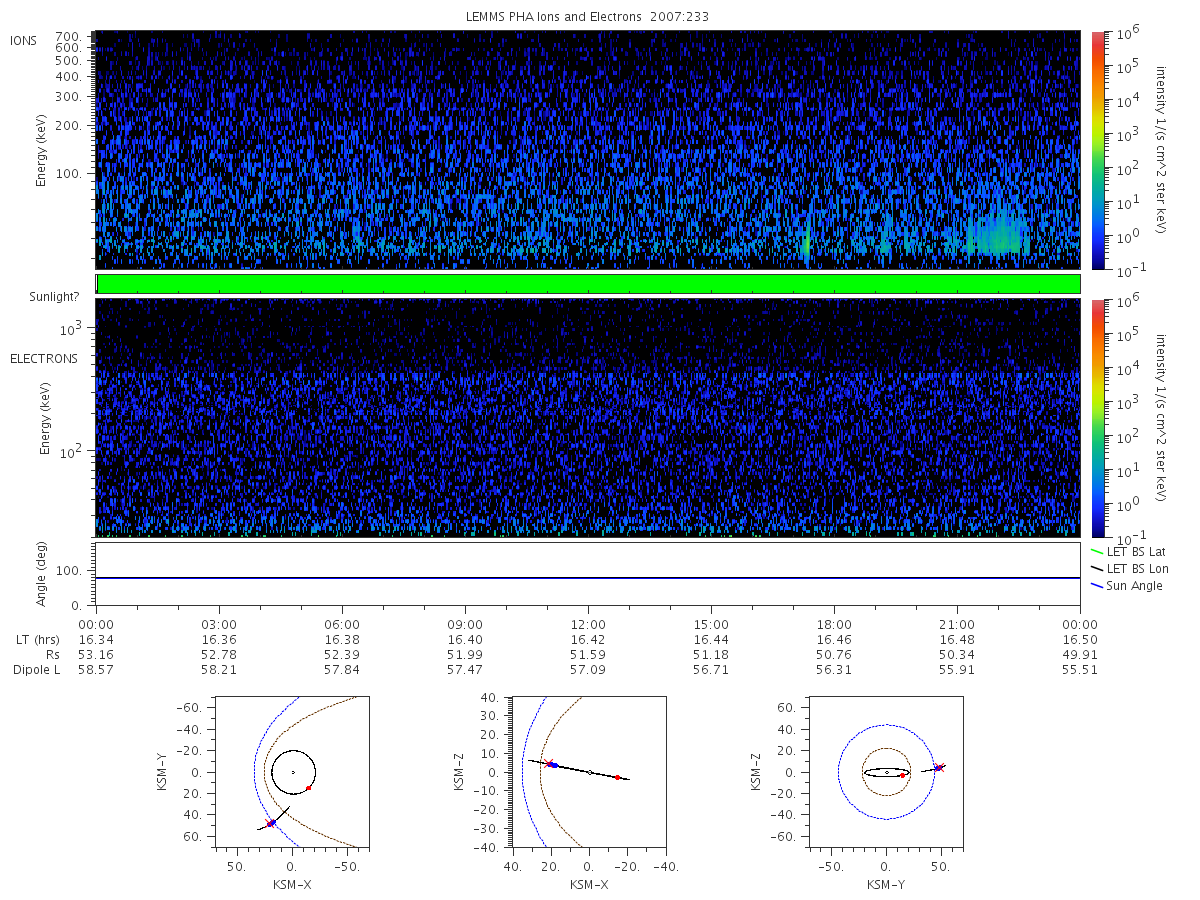The image size is (1200, 900).
Task: Click the KSM-X versus KSM-Y orbit plot
Action: coord(291,773)
